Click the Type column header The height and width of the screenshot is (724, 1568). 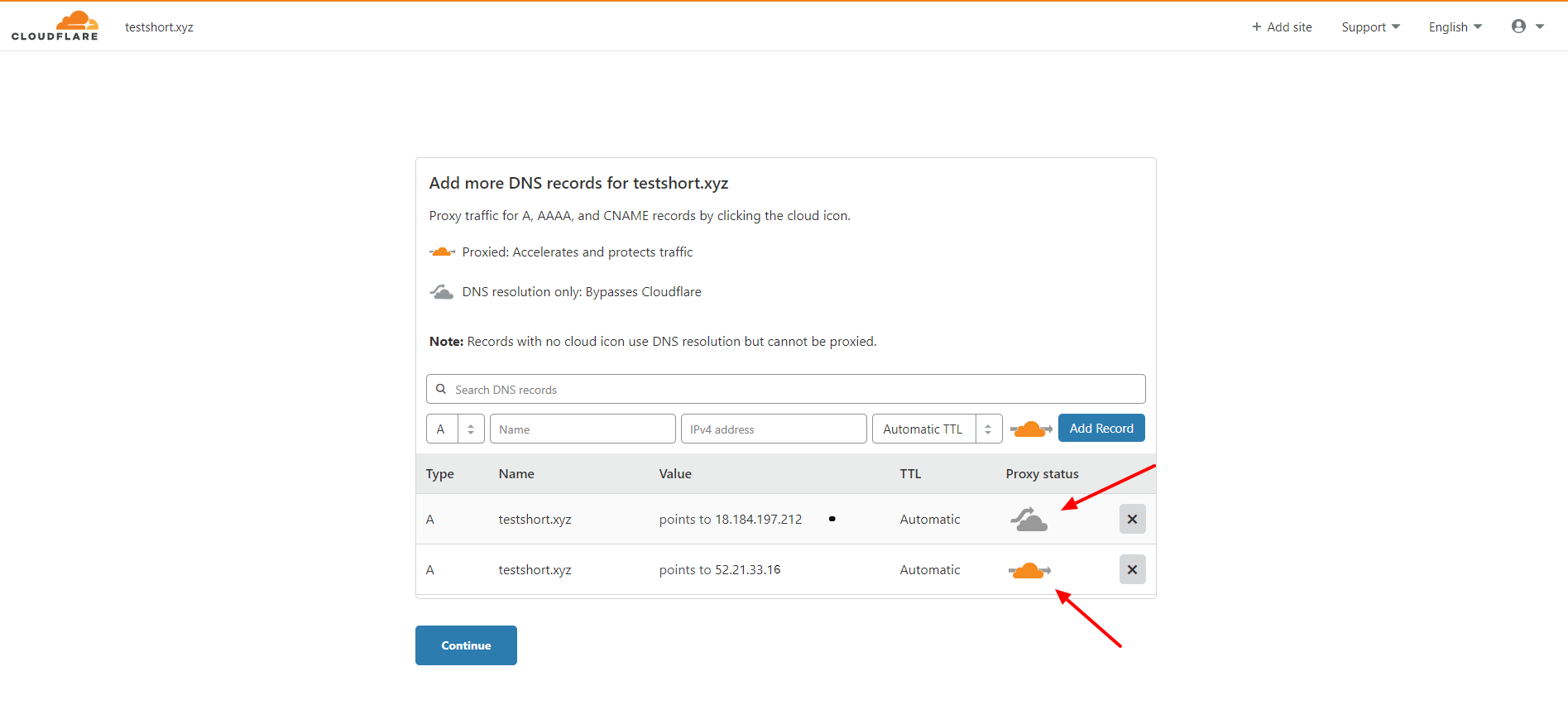[440, 474]
